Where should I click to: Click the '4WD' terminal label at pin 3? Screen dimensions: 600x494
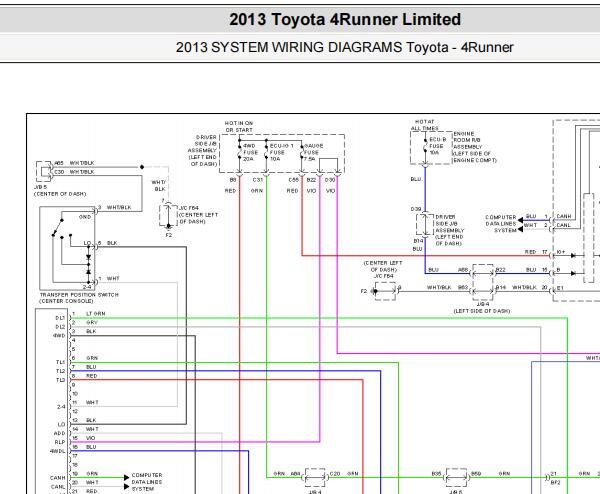coord(59,336)
